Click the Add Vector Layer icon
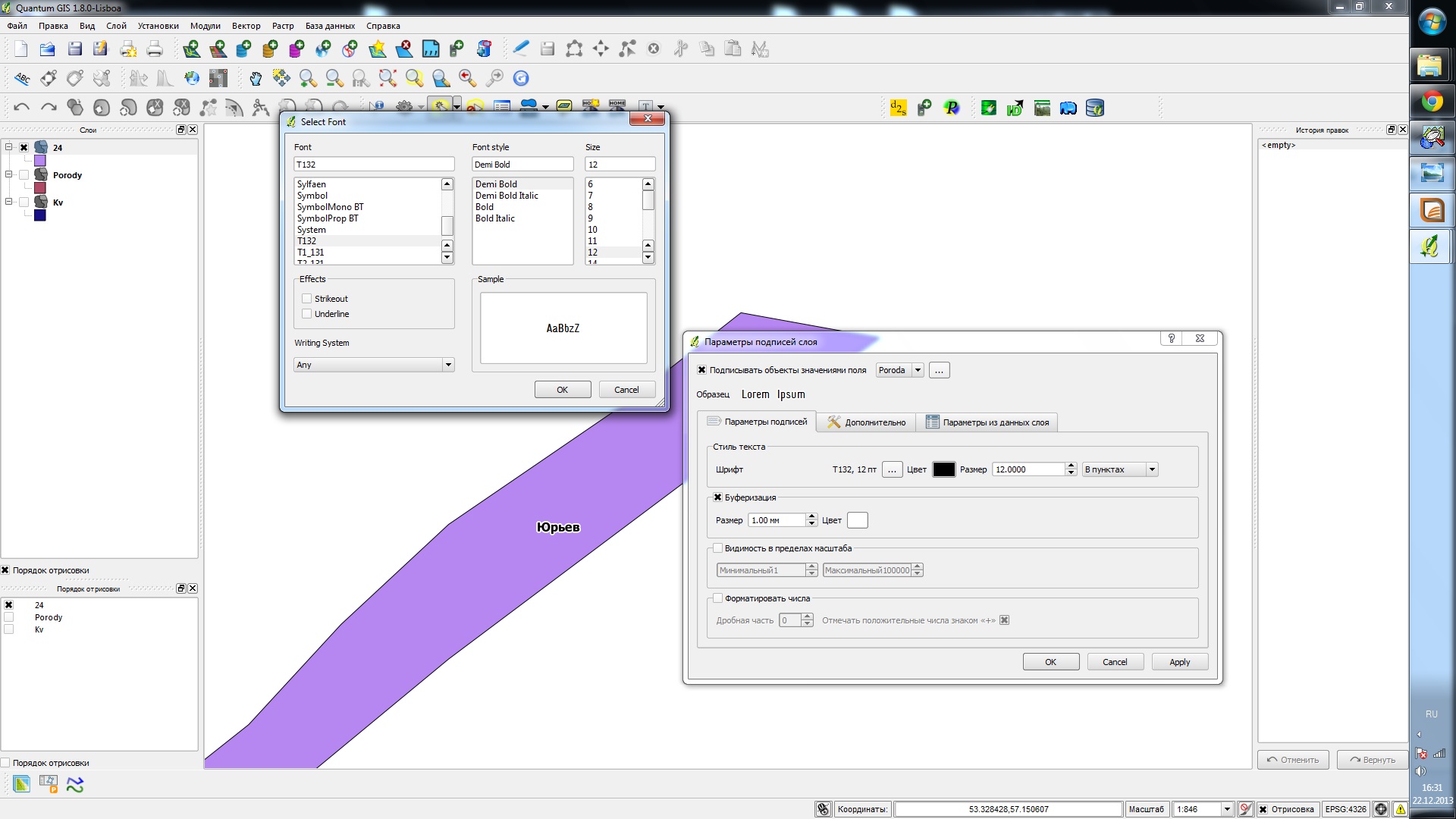Viewport: 1456px width, 819px height. [191, 49]
